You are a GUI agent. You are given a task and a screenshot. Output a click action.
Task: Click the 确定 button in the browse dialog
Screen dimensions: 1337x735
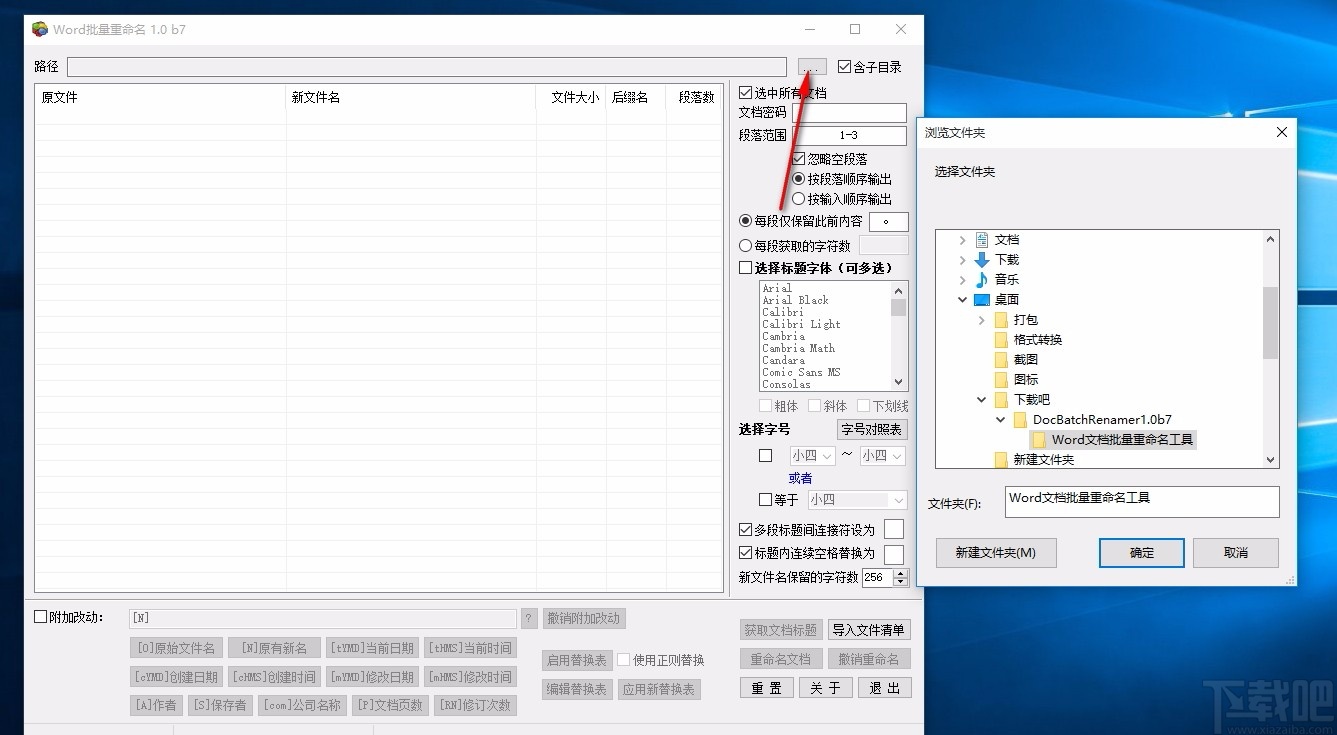point(1141,552)
